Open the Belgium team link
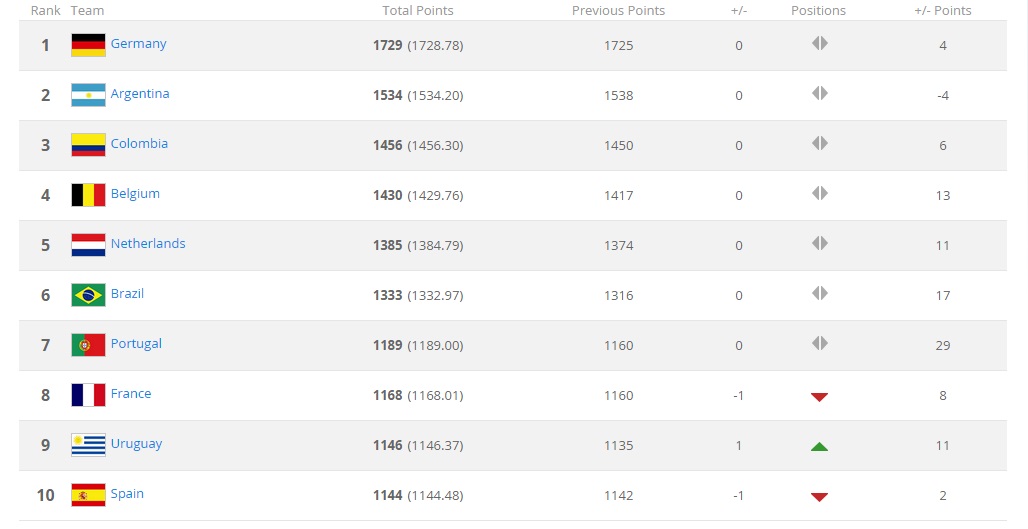Screen dimensions: 1028x529 135,193
